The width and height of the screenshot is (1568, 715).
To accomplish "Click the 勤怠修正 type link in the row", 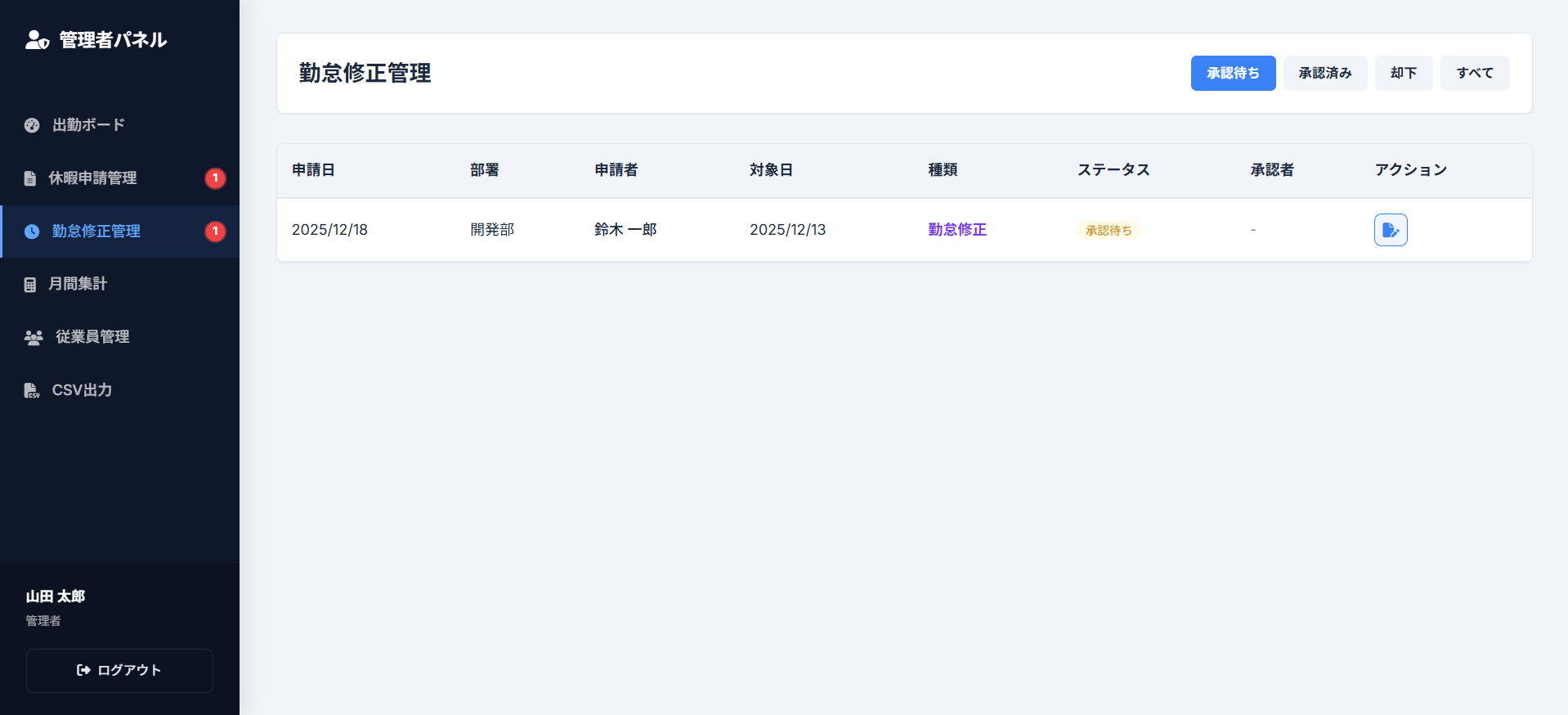I will pyautogui.click(x=956, y=230).
